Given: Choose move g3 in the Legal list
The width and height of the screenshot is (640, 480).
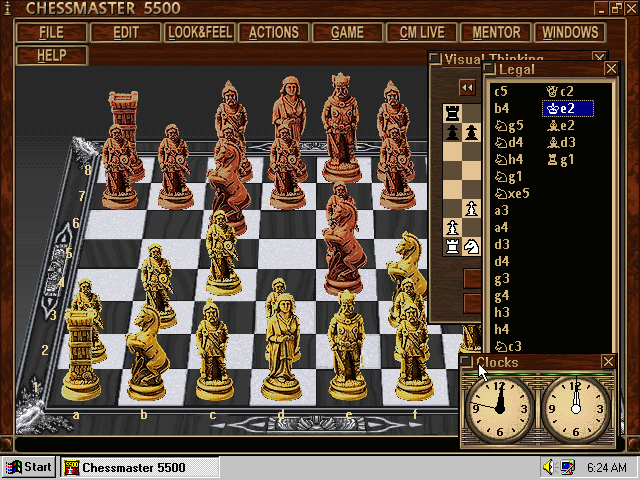Looking at the screenshot, I should [502, 279].
